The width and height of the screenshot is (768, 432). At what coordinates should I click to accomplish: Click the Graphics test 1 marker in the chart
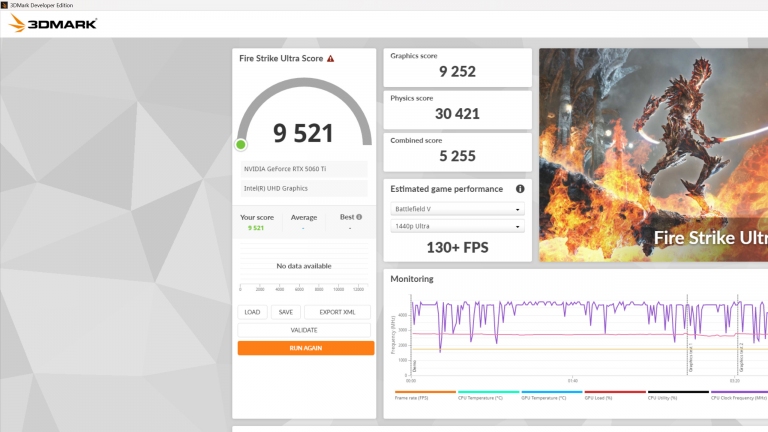coord(691,358)
